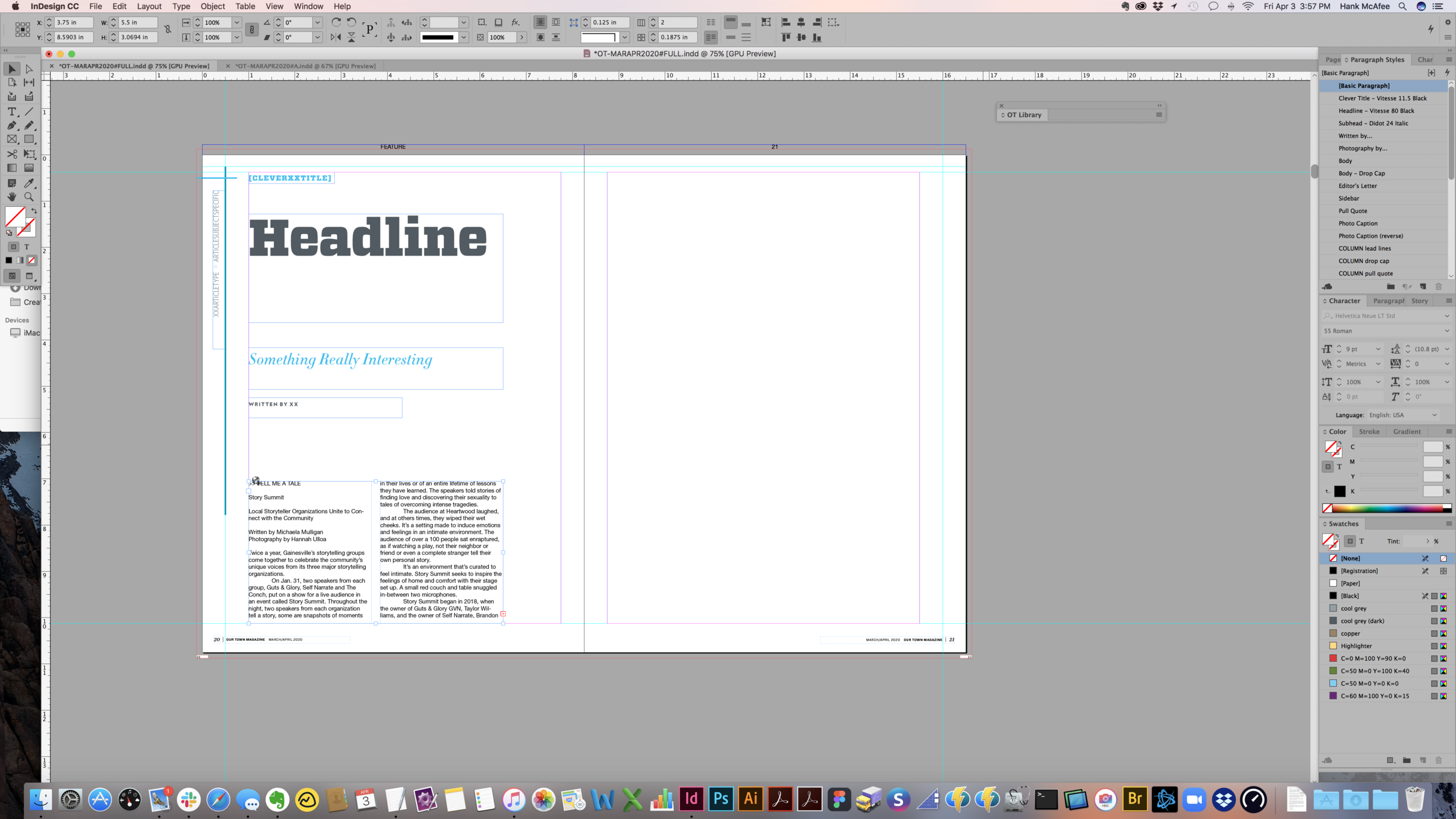Click the rotate 90° clockwise icon
This screenshot has width=1456, height=819.
click(x=336, y=22)
